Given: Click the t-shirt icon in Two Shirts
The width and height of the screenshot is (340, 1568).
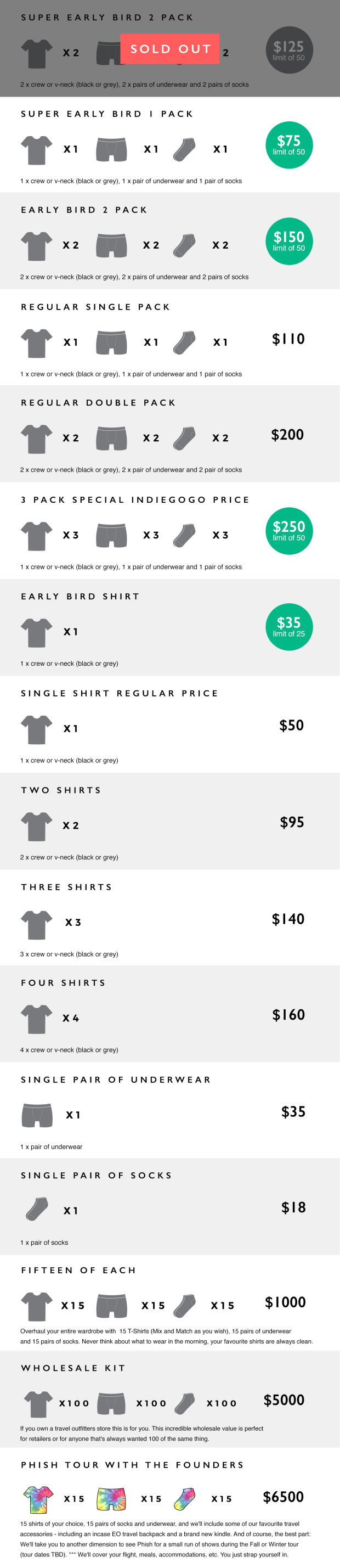Looking at the screenshot, I should (x=37, y=827).
